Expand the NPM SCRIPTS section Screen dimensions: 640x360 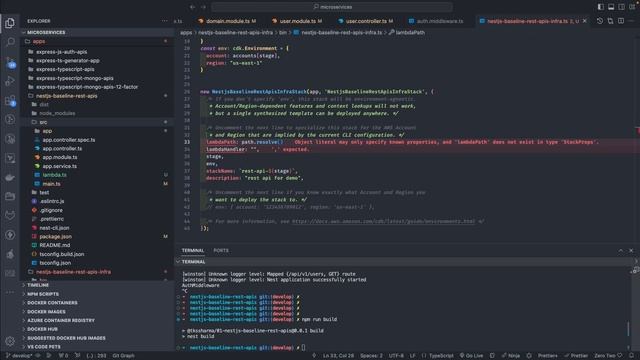point(97,294)
